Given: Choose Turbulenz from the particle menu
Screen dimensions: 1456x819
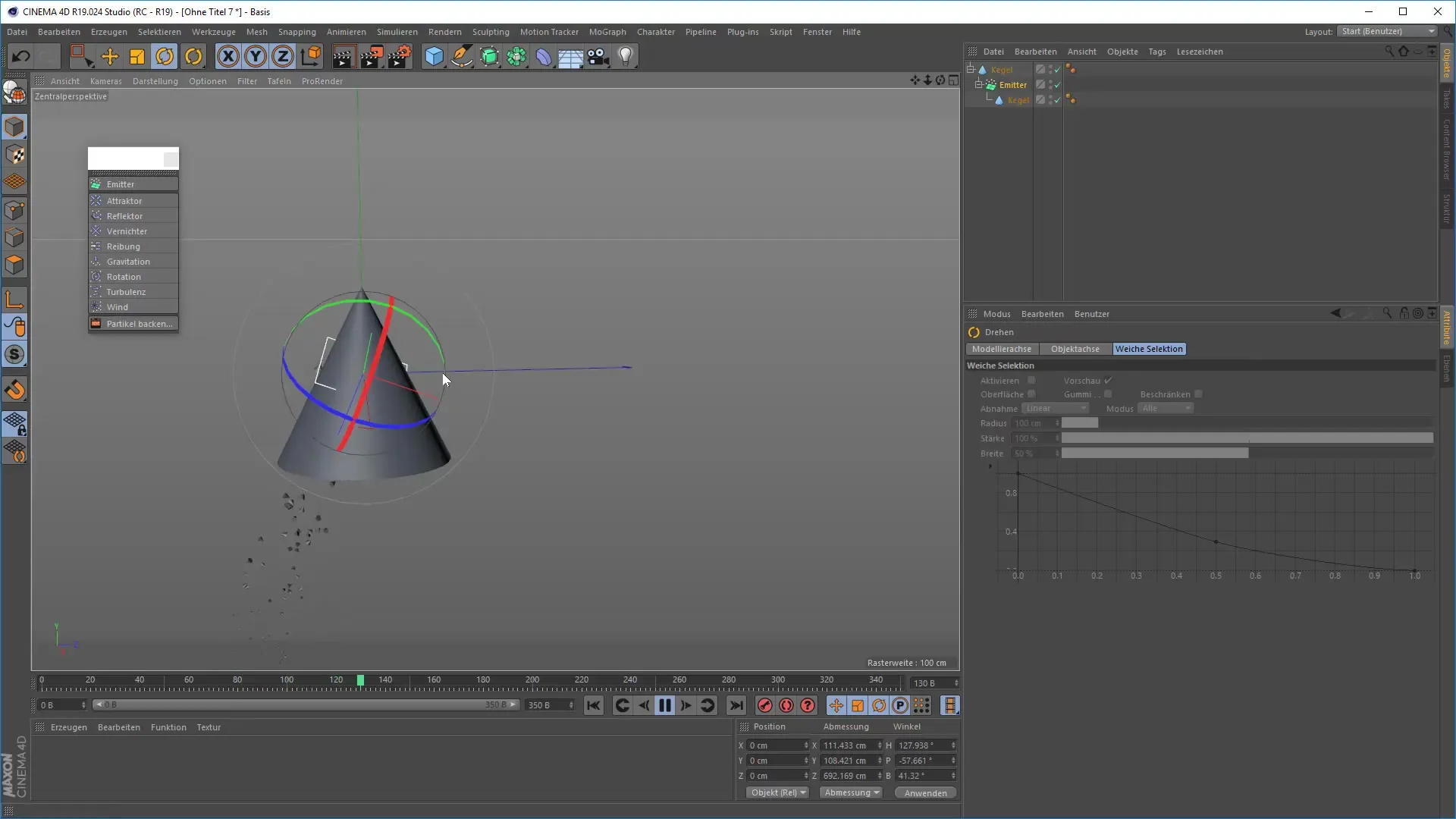Looking at the screenshot, I should point(126,292).
